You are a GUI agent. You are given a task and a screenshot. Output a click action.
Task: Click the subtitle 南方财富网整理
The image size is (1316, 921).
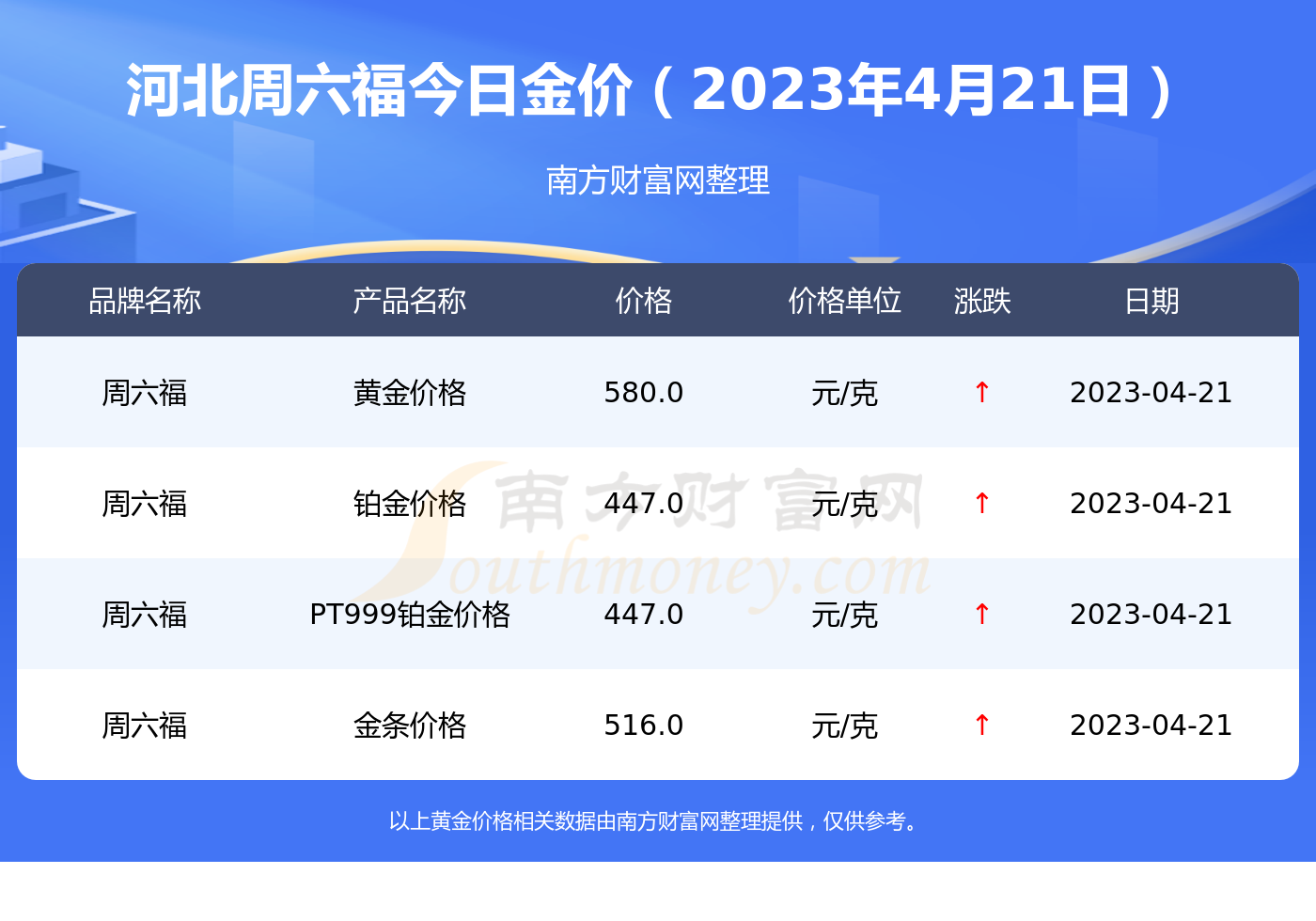(658, 180)
